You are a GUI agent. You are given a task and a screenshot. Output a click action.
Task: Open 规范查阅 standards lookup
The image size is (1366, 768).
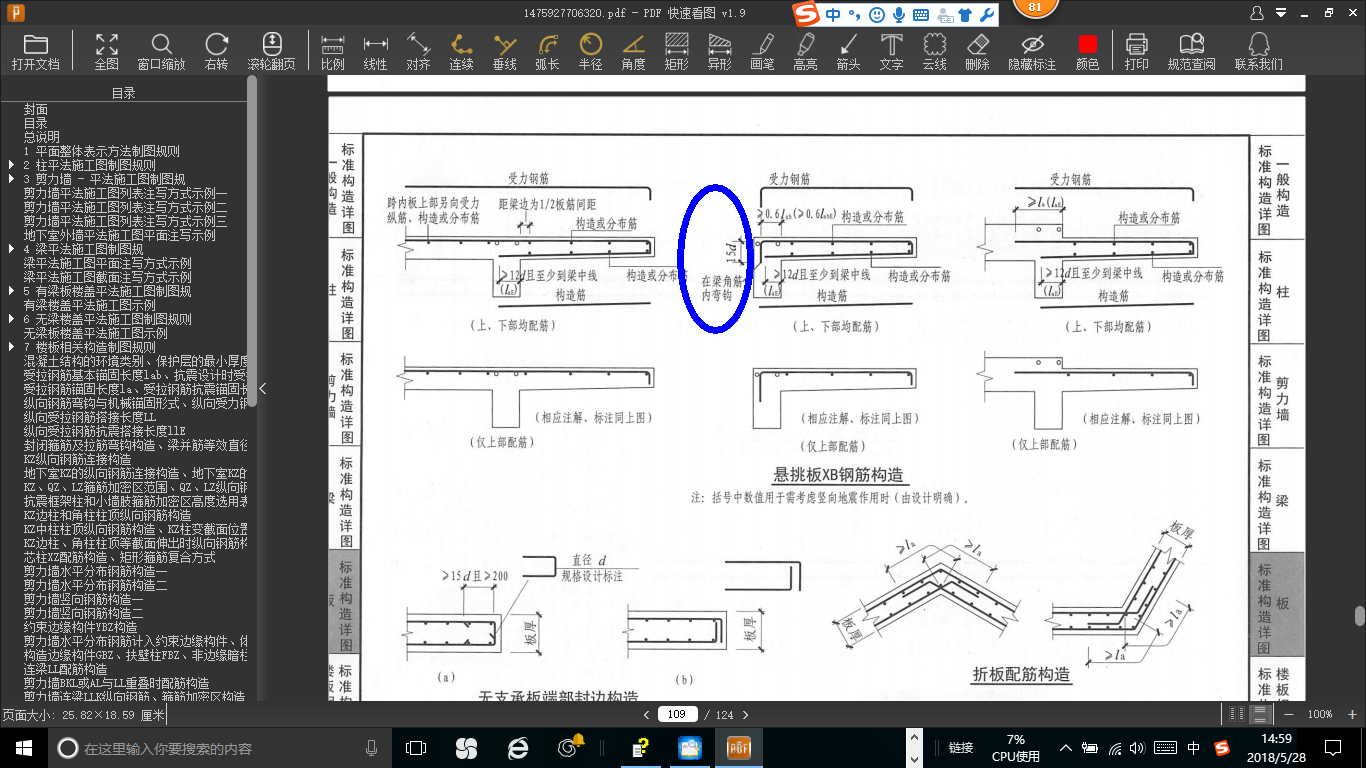tap(1192, 51)
